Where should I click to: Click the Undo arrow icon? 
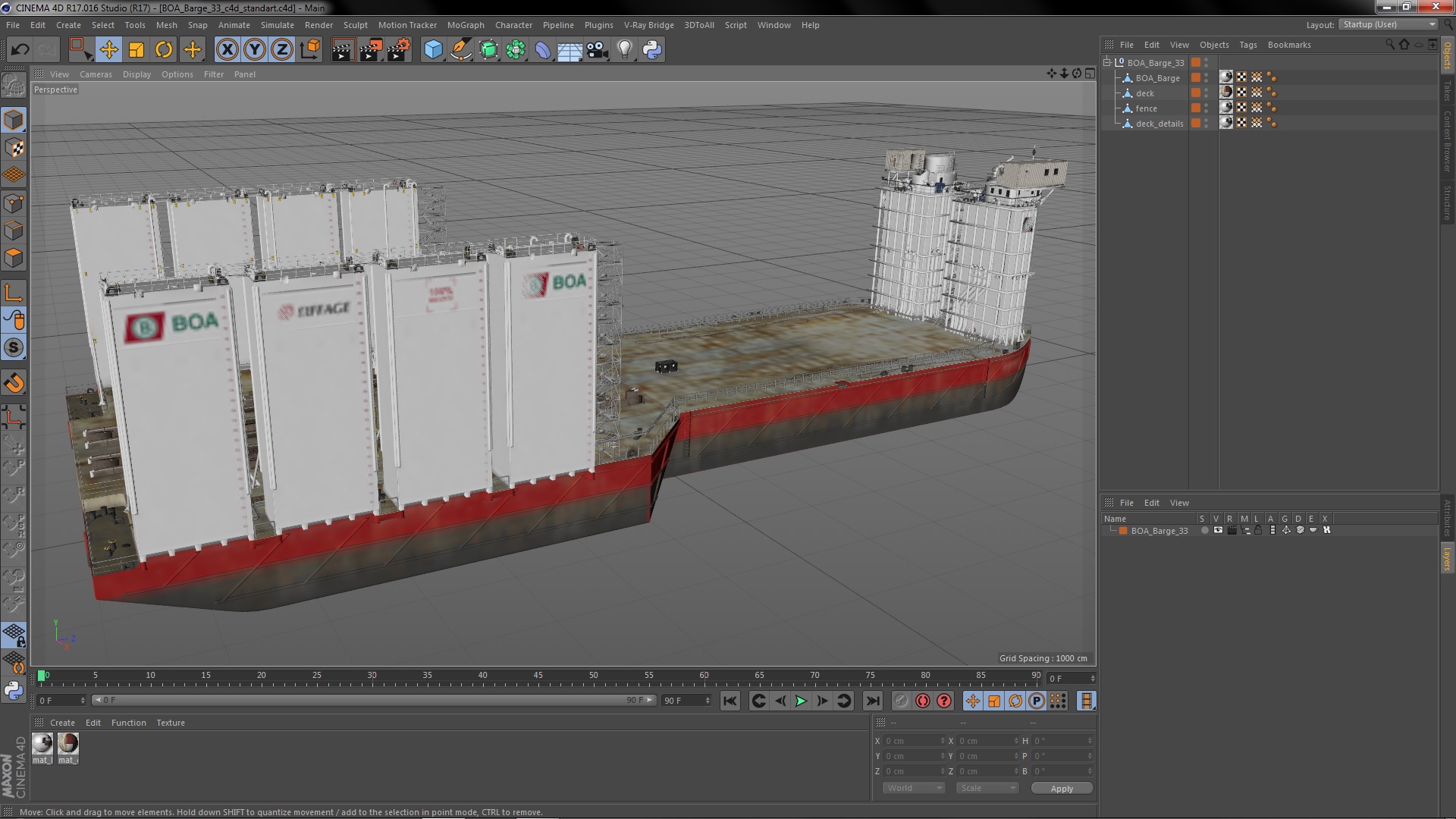click(20, 50)
